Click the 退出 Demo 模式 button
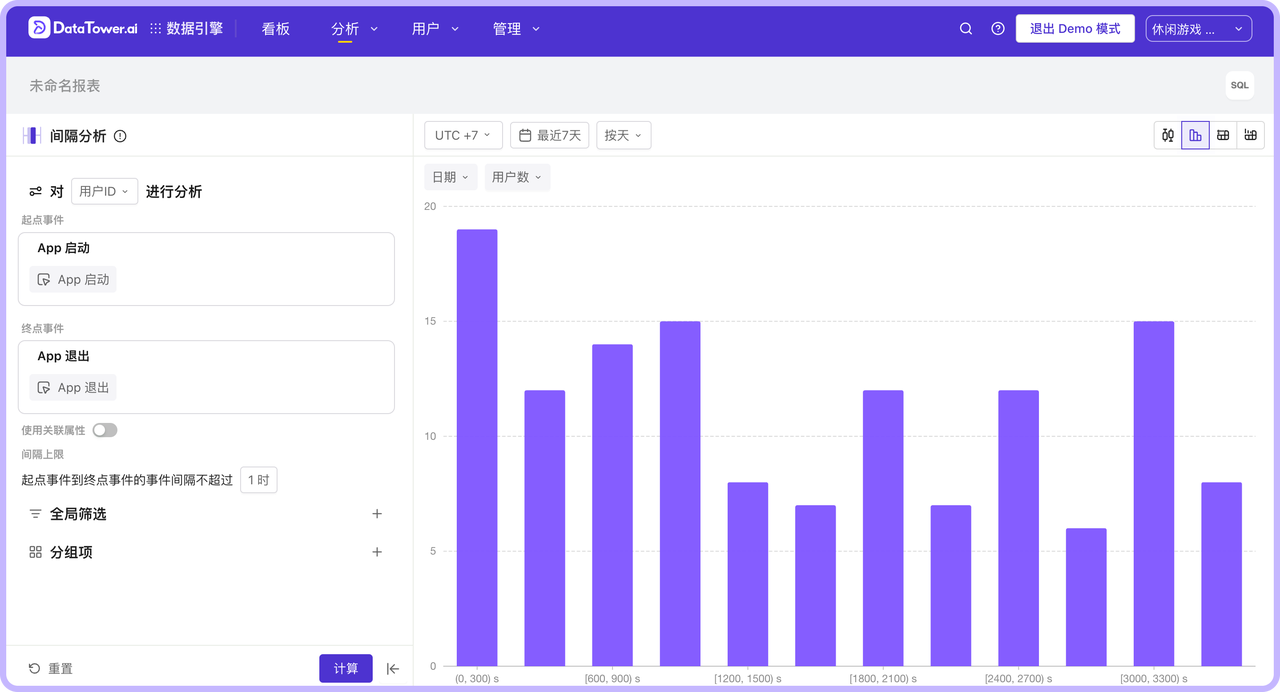Image resolution: width=1280 pixels, height=692 pixels. coord(1075,28)
